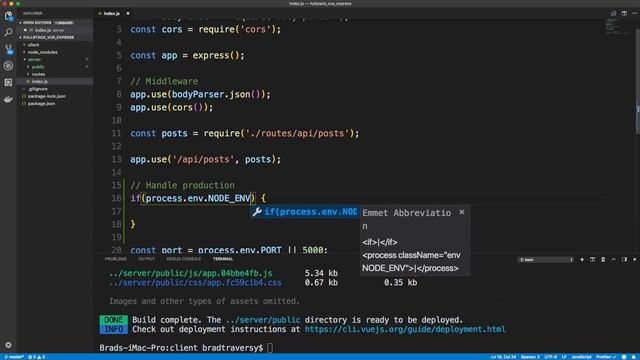The image size is (640, 360).
Task: Open the Source Control view
Action: coord(8,49)
